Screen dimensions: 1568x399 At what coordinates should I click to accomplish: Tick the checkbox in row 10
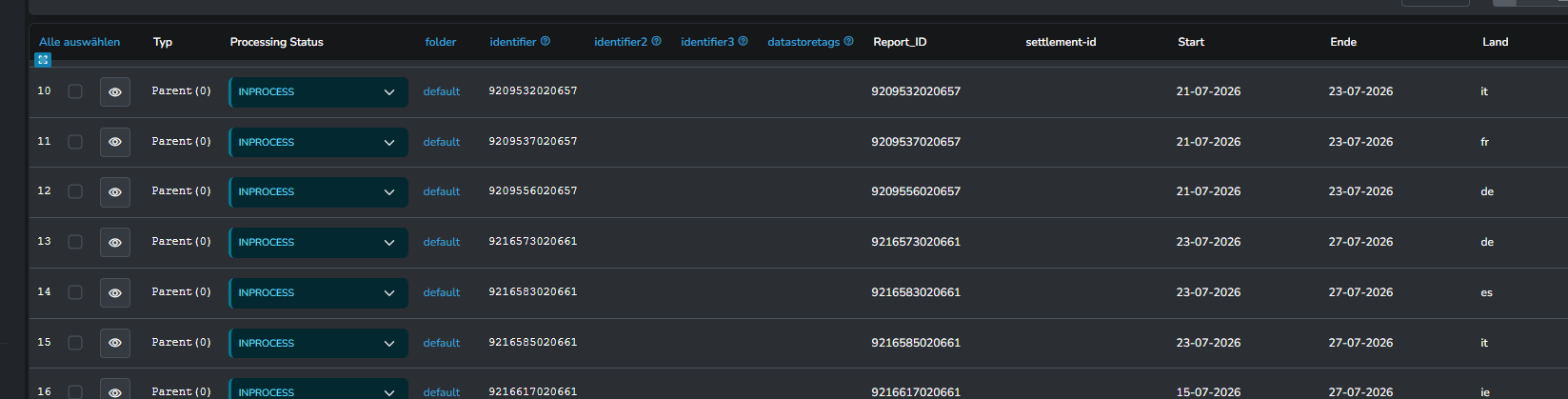[75, 91]
